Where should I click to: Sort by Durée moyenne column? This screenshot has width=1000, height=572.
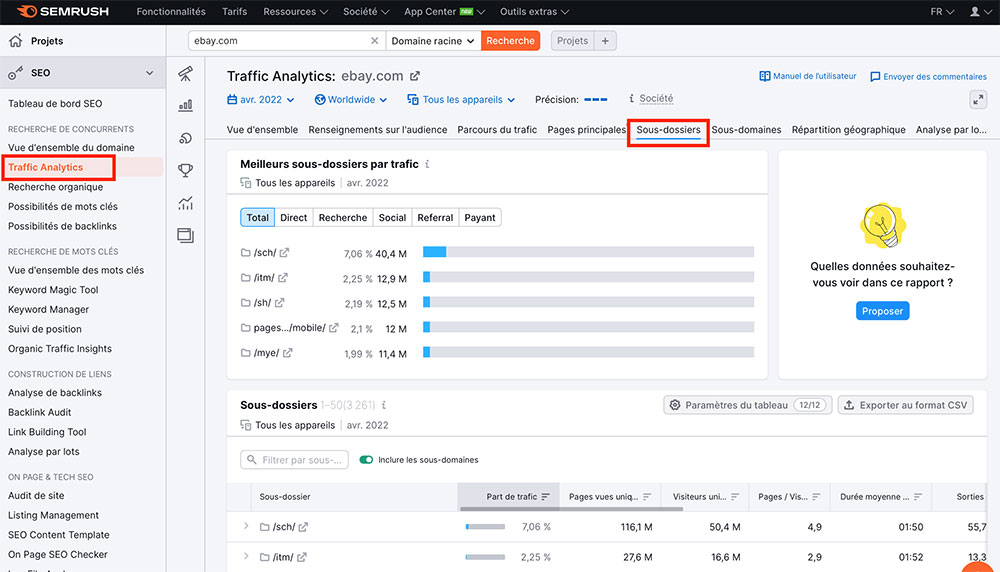click(x=918, y=497)
